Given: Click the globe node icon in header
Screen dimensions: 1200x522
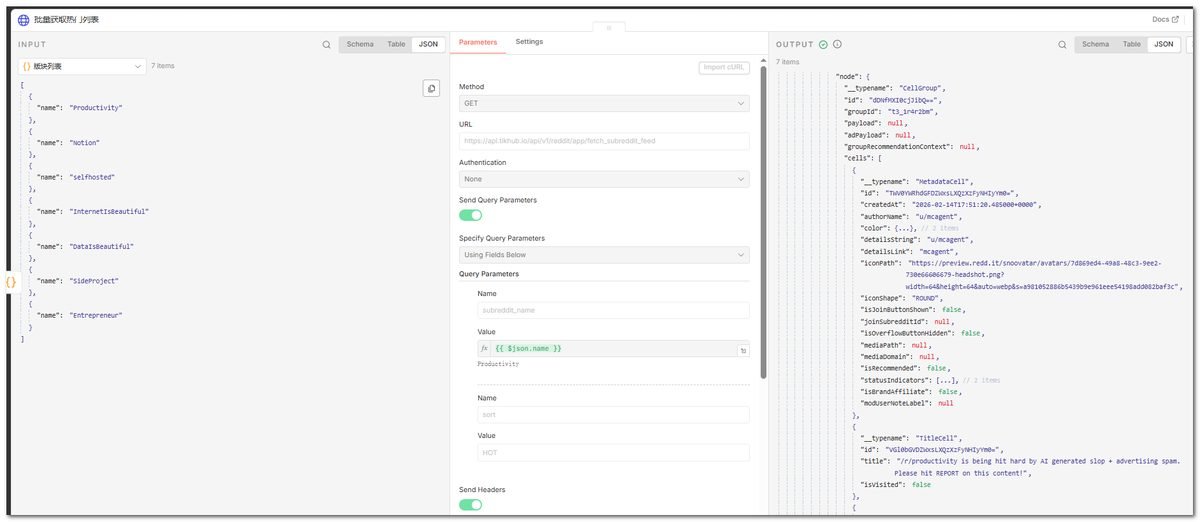Looking at the screenshot, I should (24, 19).
